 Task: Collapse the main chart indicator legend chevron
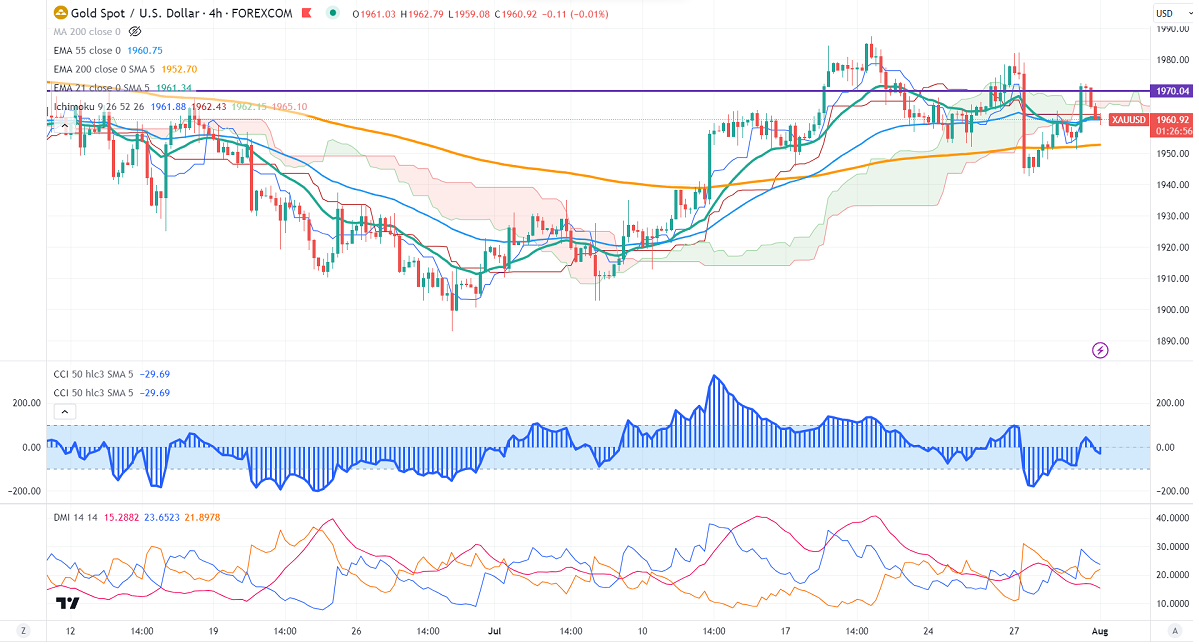coord(65,125)
